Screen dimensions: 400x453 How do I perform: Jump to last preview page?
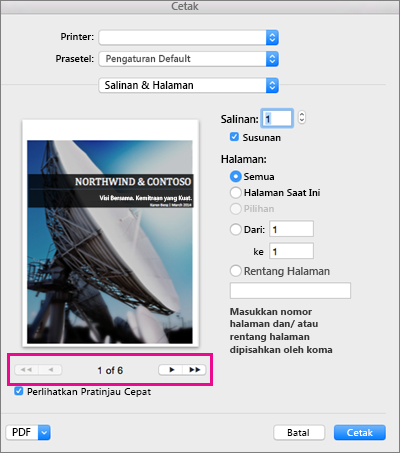pyautogui.click(x=194, y=370)
